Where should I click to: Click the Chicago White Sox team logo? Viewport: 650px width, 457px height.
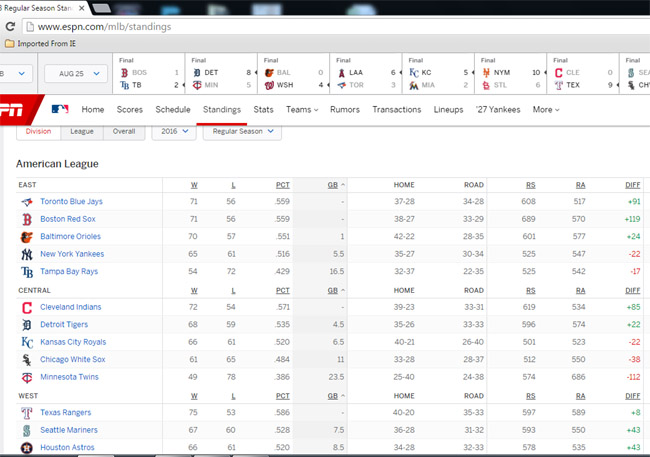[x=27, y=360]
